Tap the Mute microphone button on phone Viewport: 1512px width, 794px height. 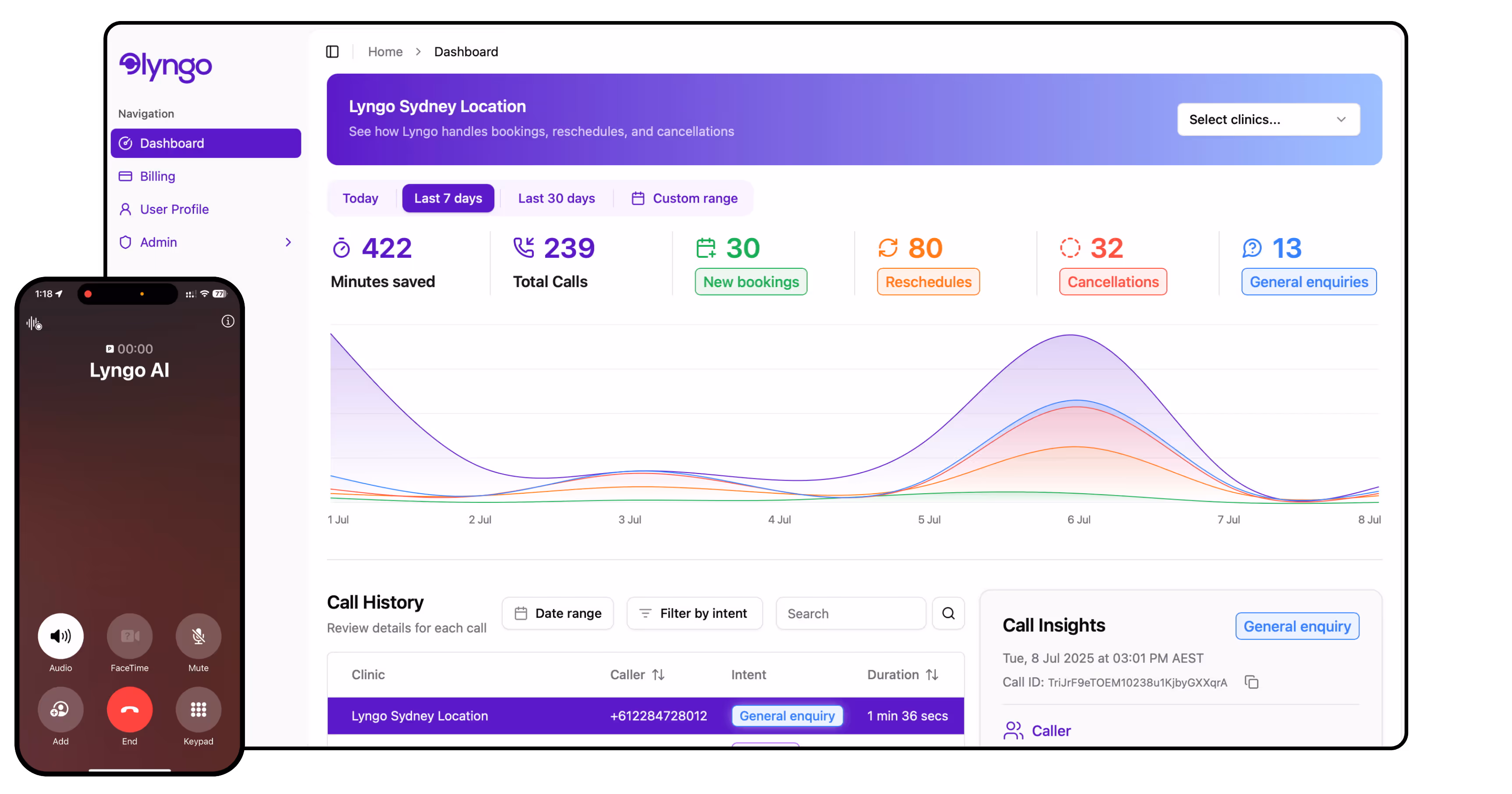click(x=199, y=636)
